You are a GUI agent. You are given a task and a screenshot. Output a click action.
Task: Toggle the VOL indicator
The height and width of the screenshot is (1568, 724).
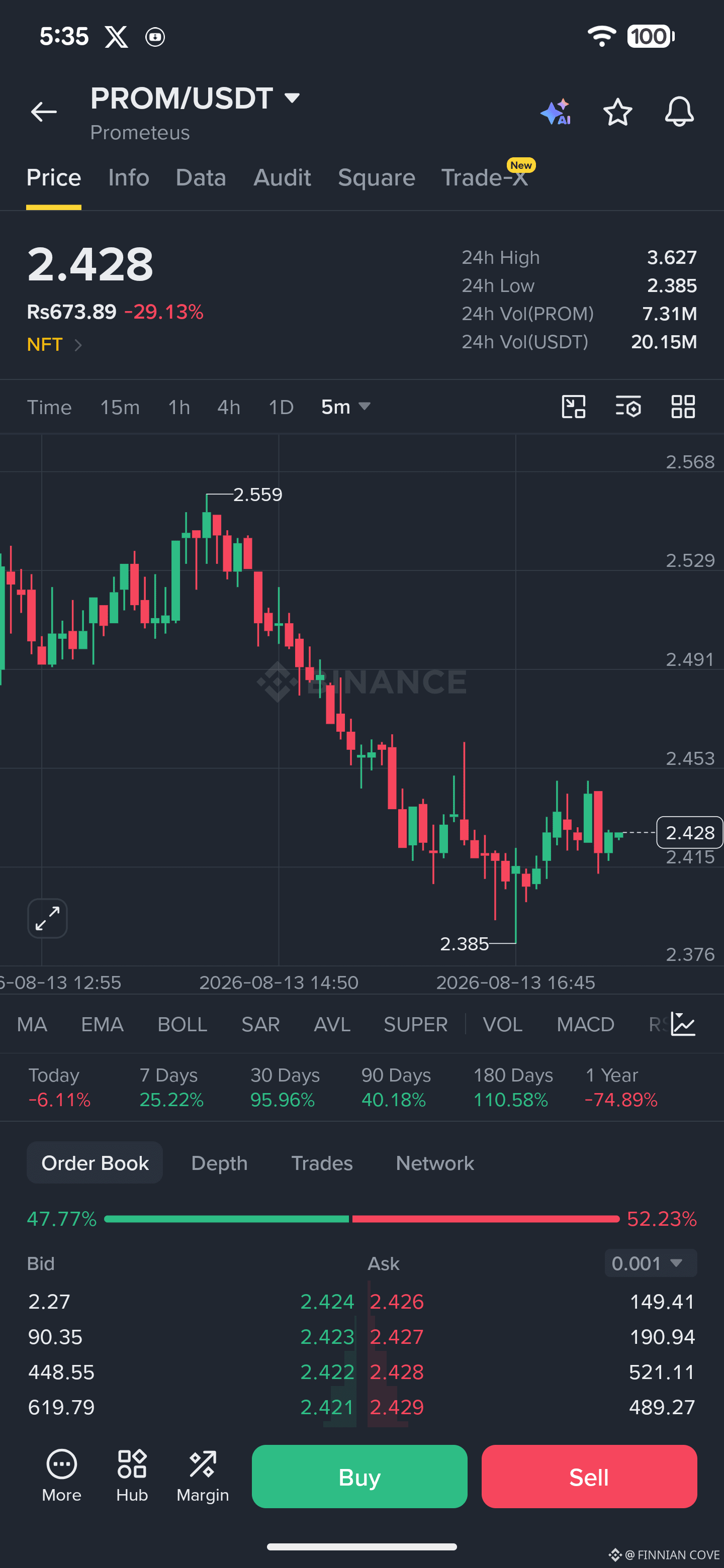(x=502, y=1024)
